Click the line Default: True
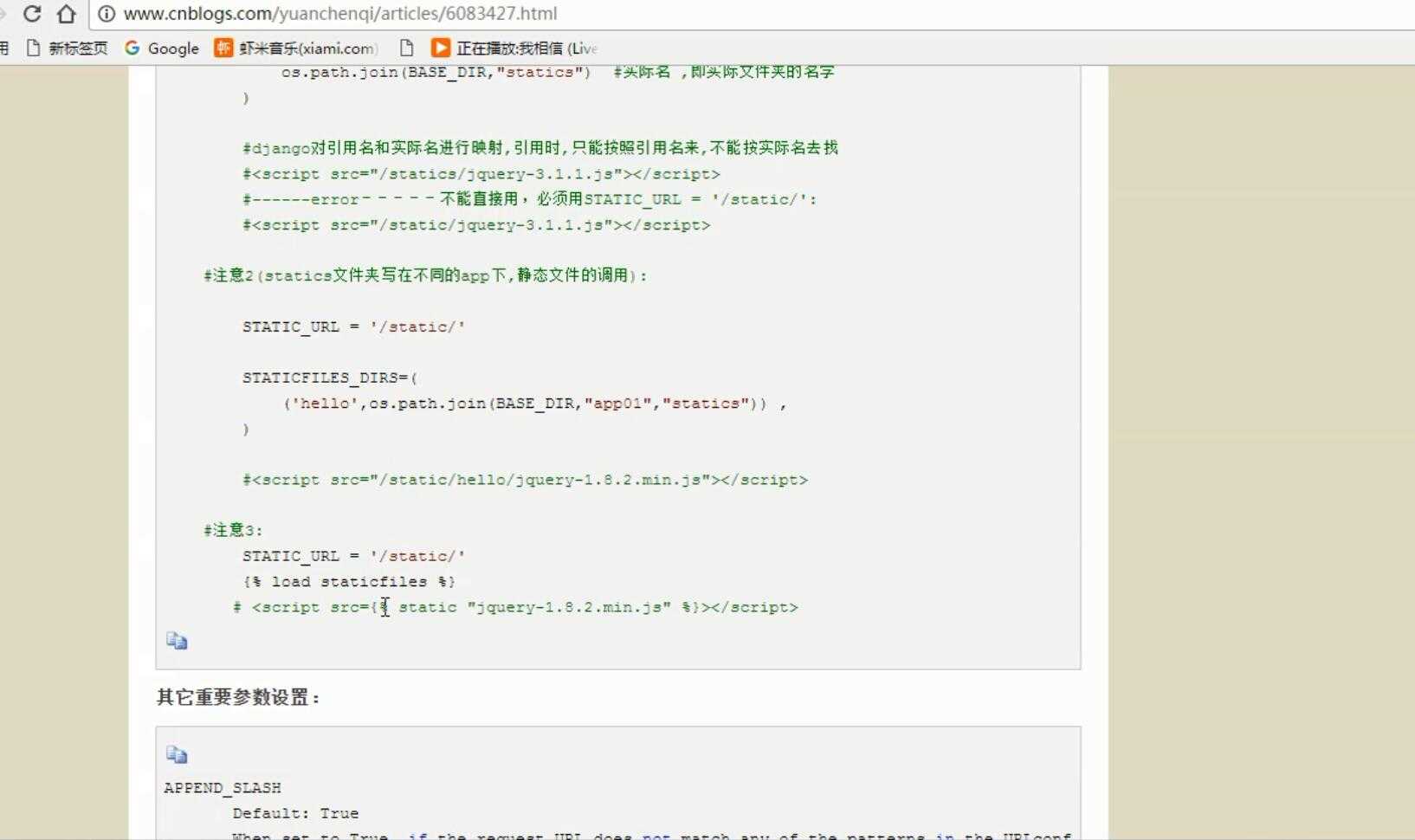Screen dimensions: 1415x840 tap(295, 813)
